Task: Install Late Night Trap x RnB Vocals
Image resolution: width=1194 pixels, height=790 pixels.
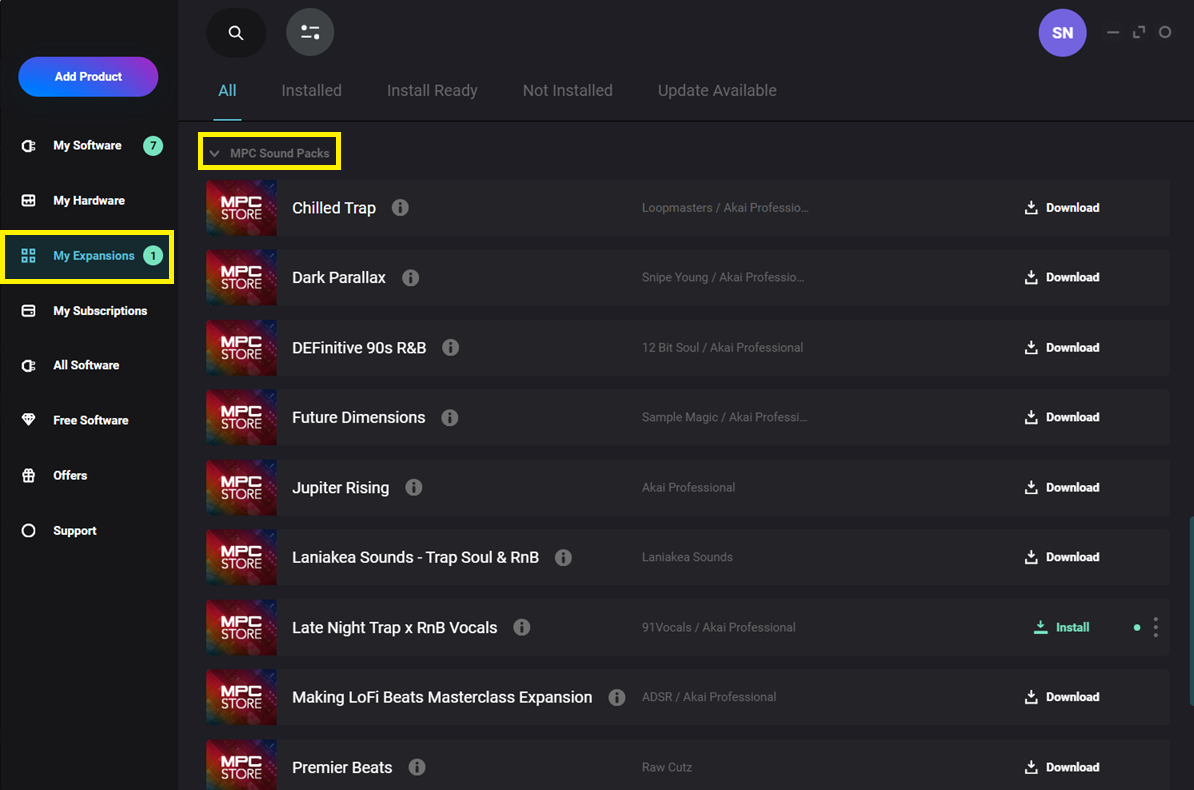Action: (x=1061, y=627)
